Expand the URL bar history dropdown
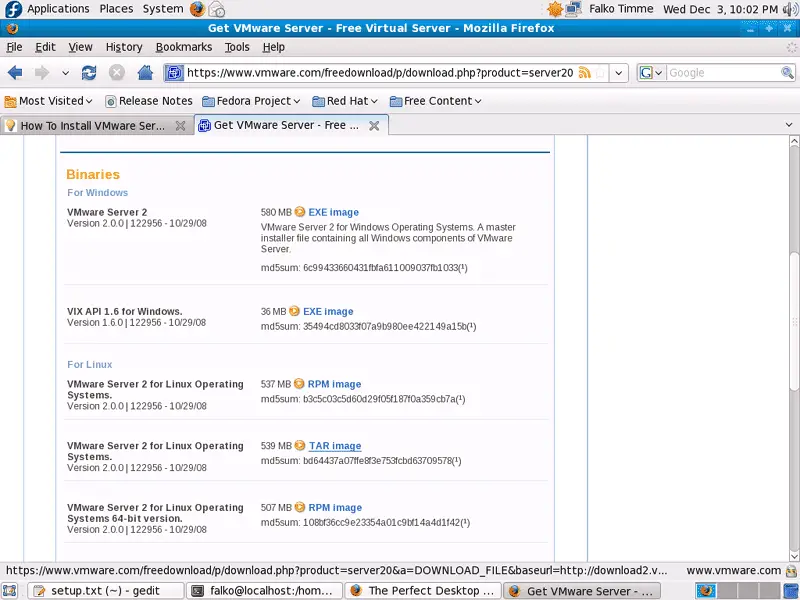 [618, 73]
